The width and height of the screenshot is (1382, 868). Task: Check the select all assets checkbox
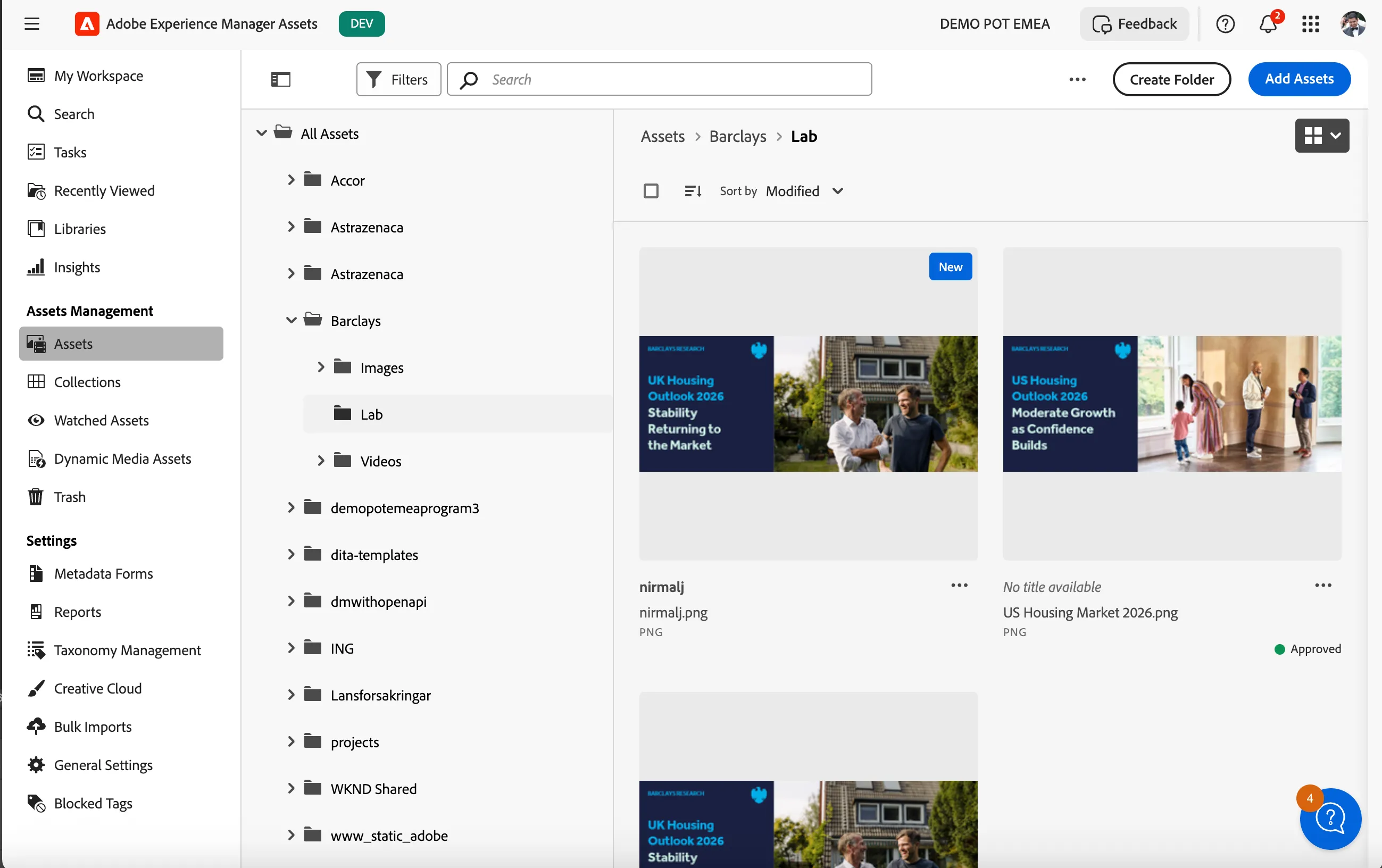651,191
